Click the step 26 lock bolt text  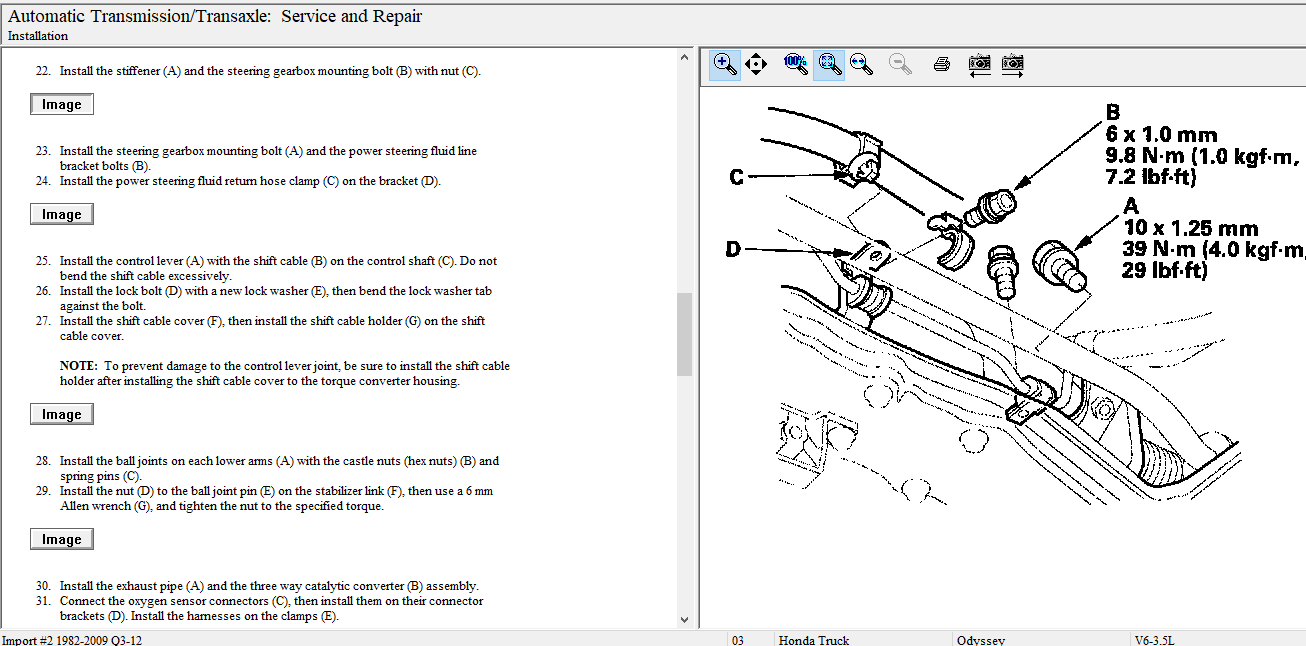276,298
